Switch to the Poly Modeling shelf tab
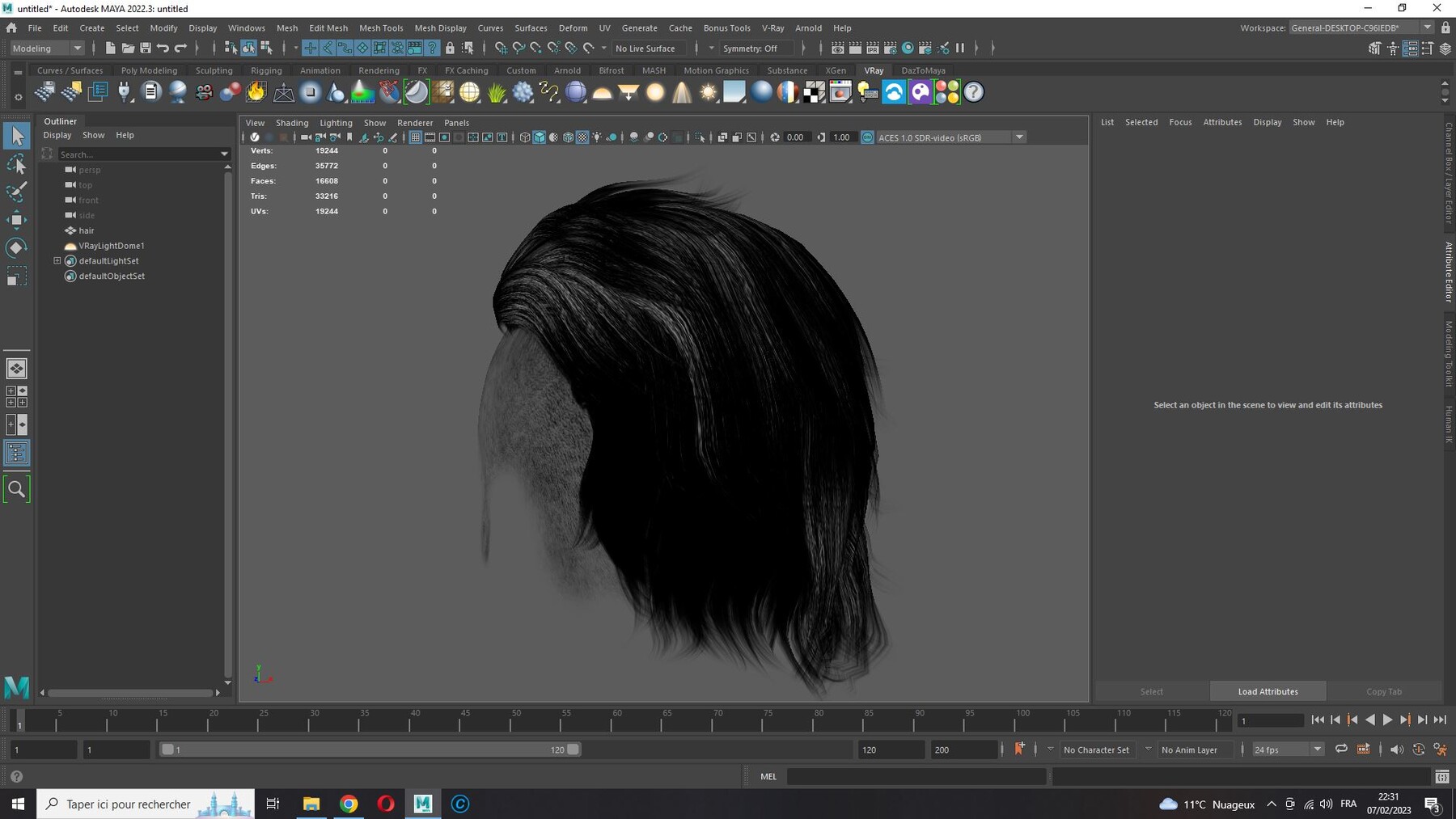1456x819 pixels. point(149,70)
